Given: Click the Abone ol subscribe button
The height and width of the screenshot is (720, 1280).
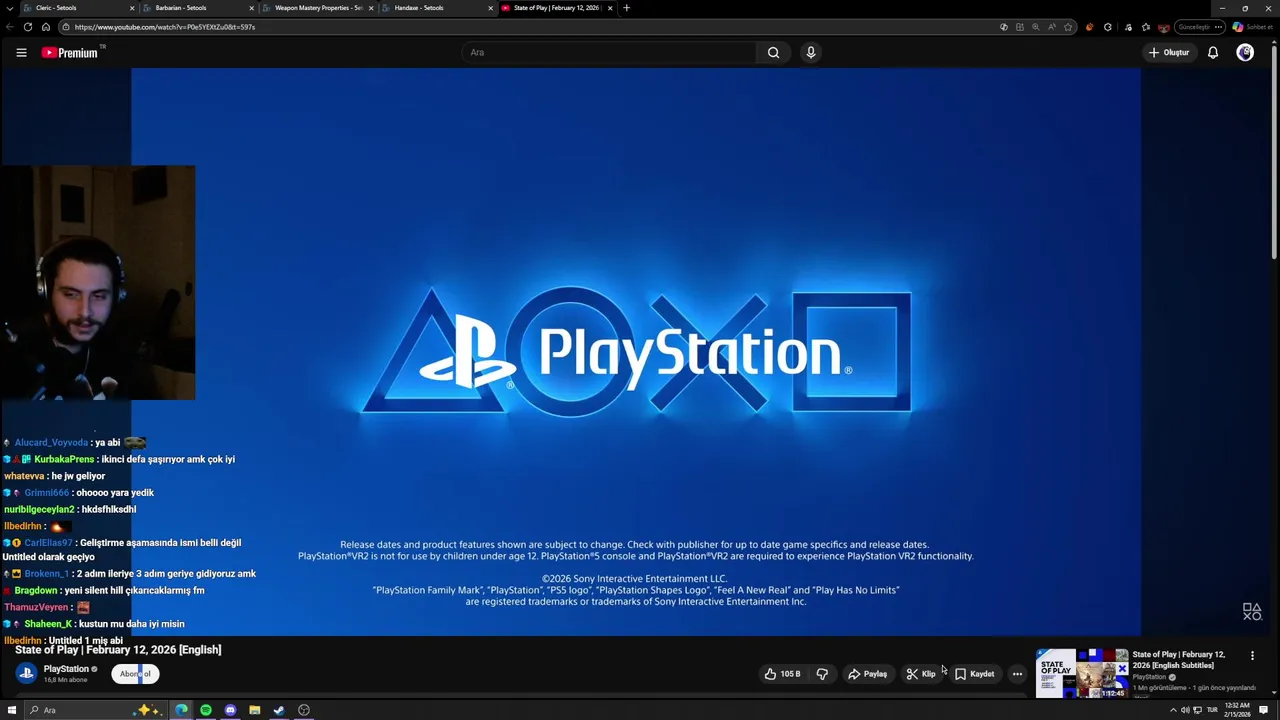Looking at the screenshot, I should pyautogui.click(x=135, y=674).
